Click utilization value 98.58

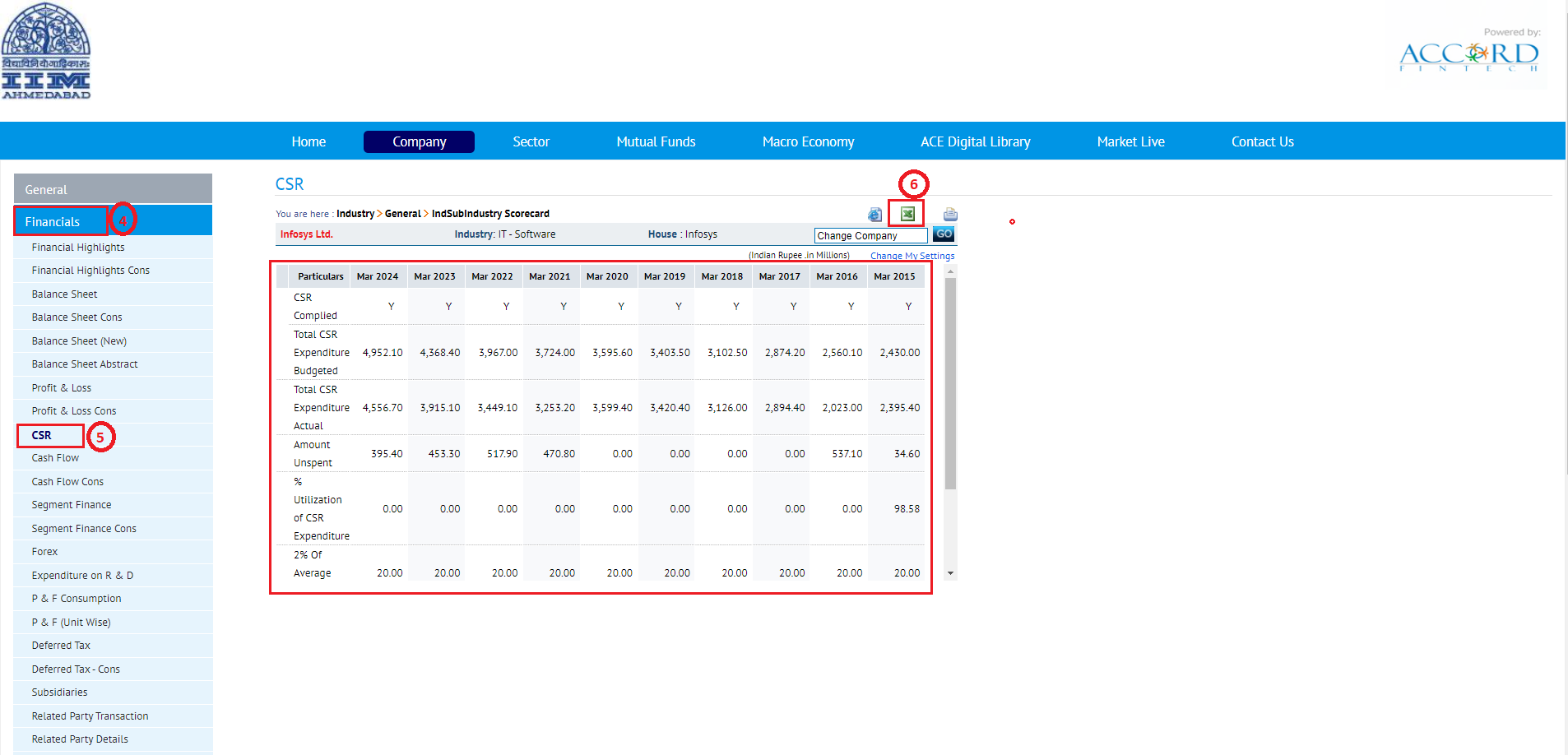click(907, 509)
